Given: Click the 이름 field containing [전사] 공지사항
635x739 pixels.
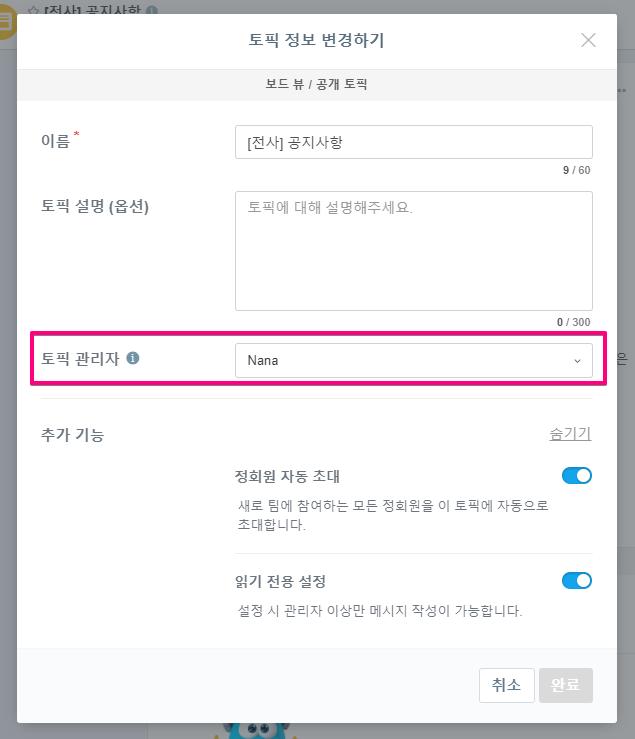Looking at the screenshot, I should click(x=413, y=142).
